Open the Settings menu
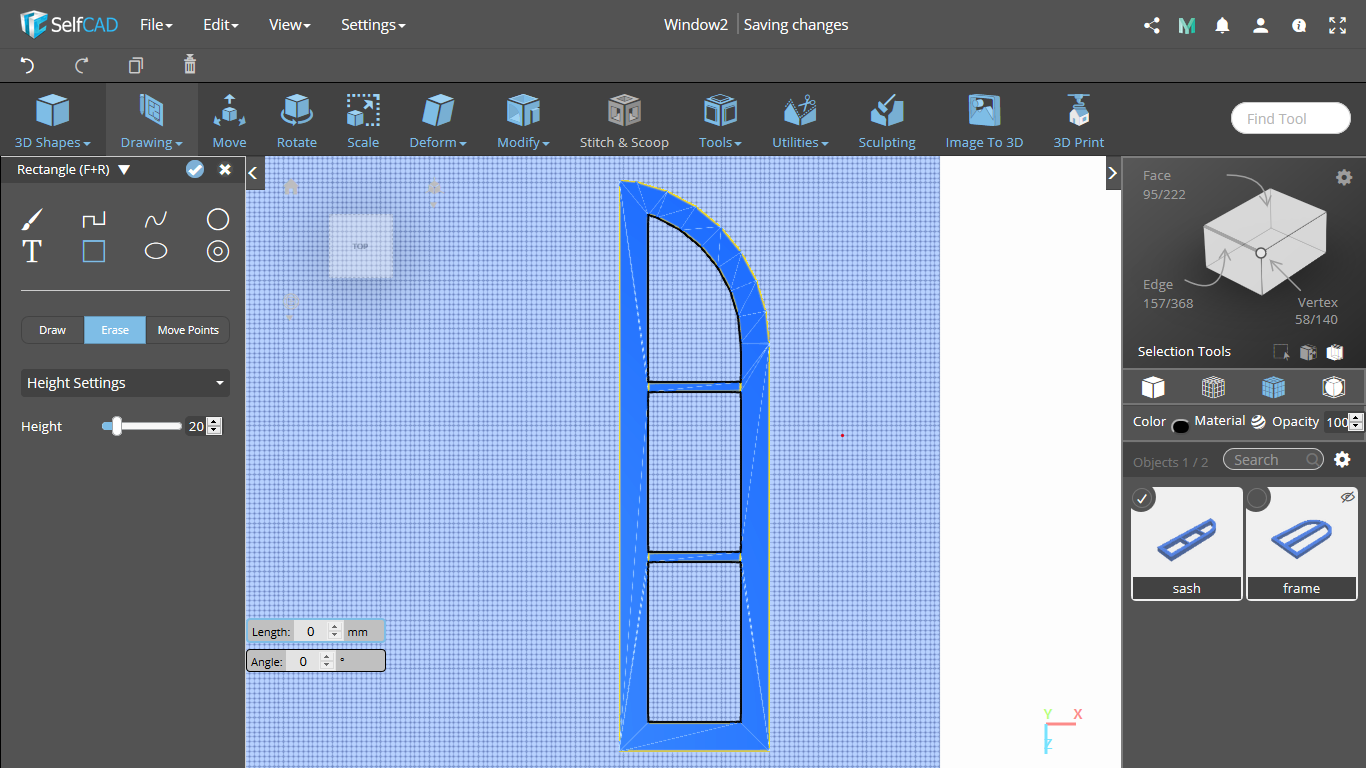This screenshot has width=1366, height=768. click(x=373, y=25)
